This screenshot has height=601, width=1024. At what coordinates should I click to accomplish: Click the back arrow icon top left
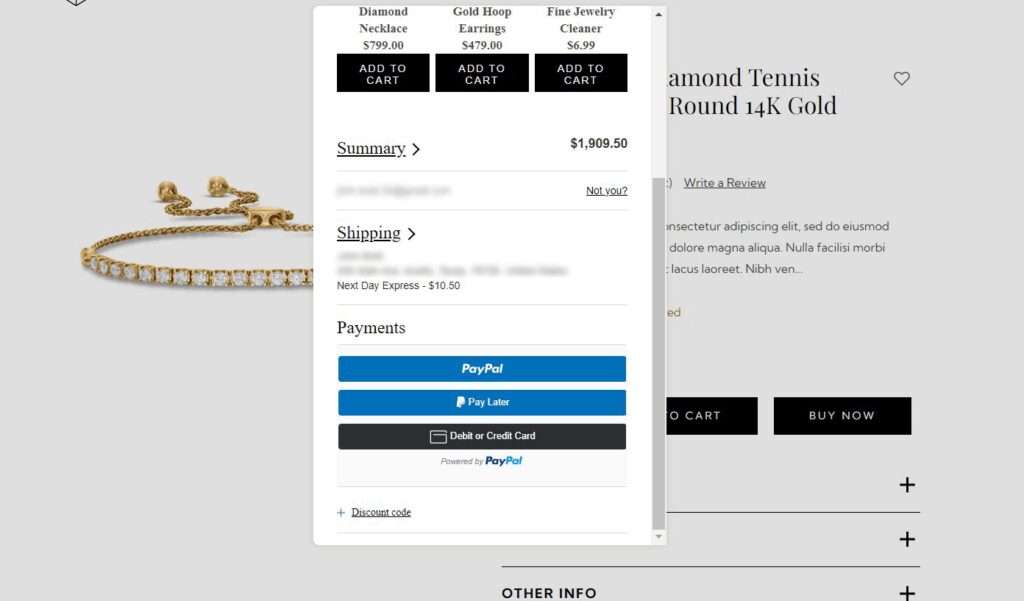pyautogui.click(x=76, y=5)
